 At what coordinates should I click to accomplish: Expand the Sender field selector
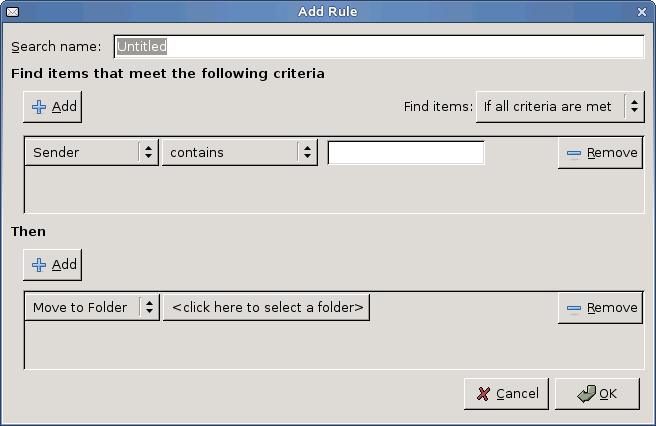click(x=91, y=153)
